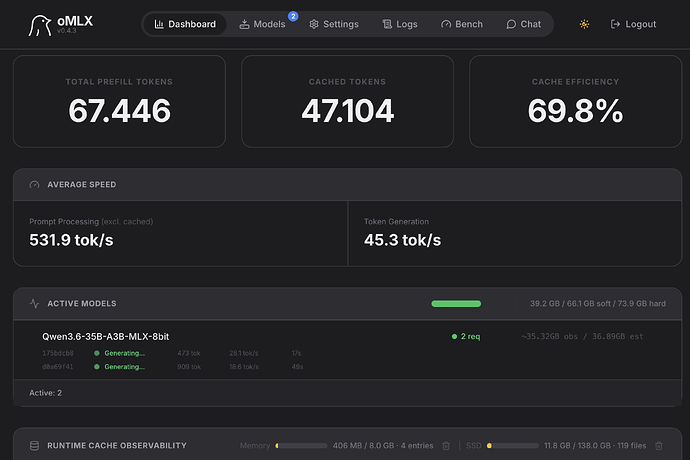The width and height of the screenshot is (690, 460).
Task: Click the Average Speed gauge icon
Action: (34, 185)
